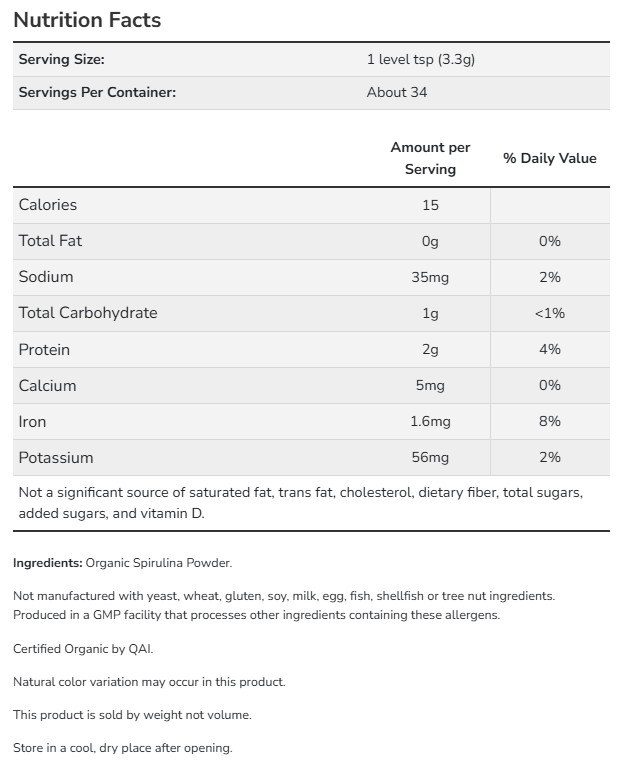Viewport: 622px width, 765px height.
Task: Select the Sodium 35mg amount
Action: (430, 277)
